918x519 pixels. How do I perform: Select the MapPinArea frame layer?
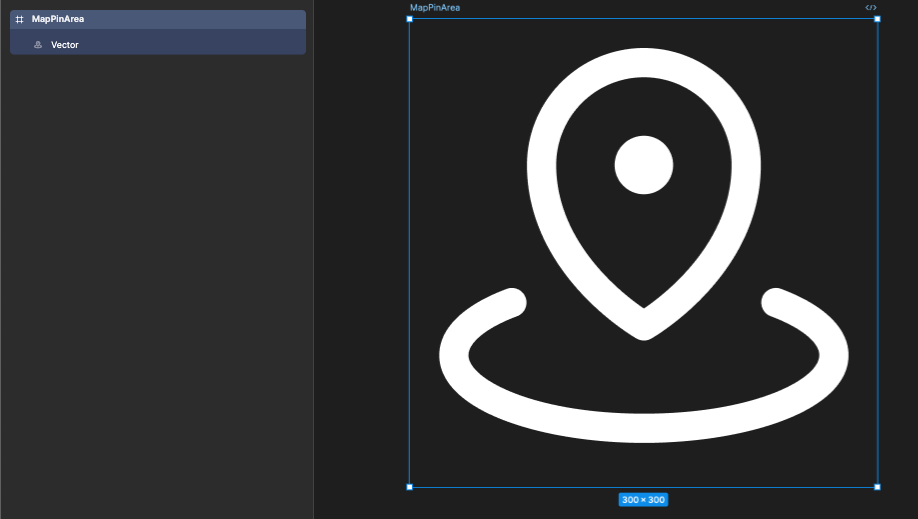[x=158, y=19]
